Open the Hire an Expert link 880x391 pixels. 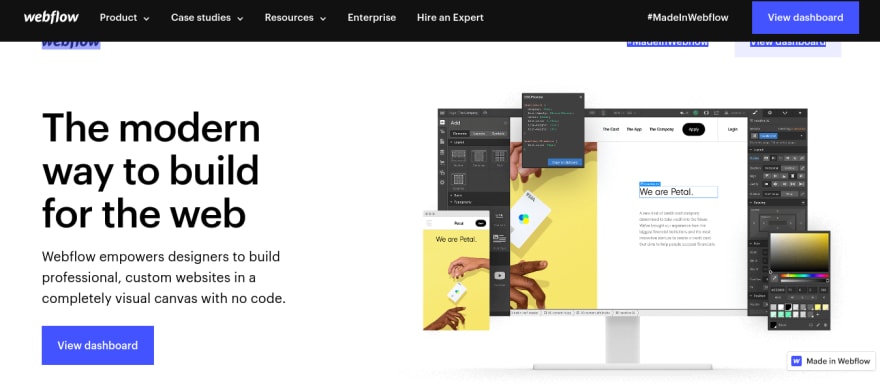tap(450, 18)
